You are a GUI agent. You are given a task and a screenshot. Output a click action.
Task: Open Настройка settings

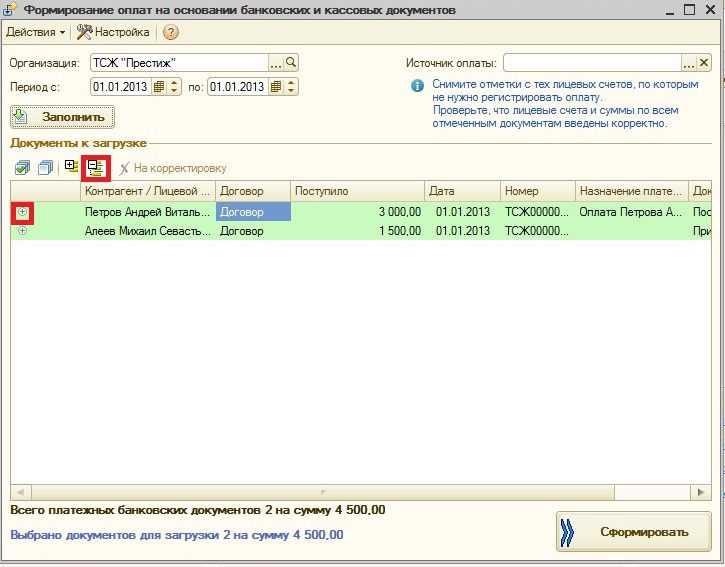(113, 32)
